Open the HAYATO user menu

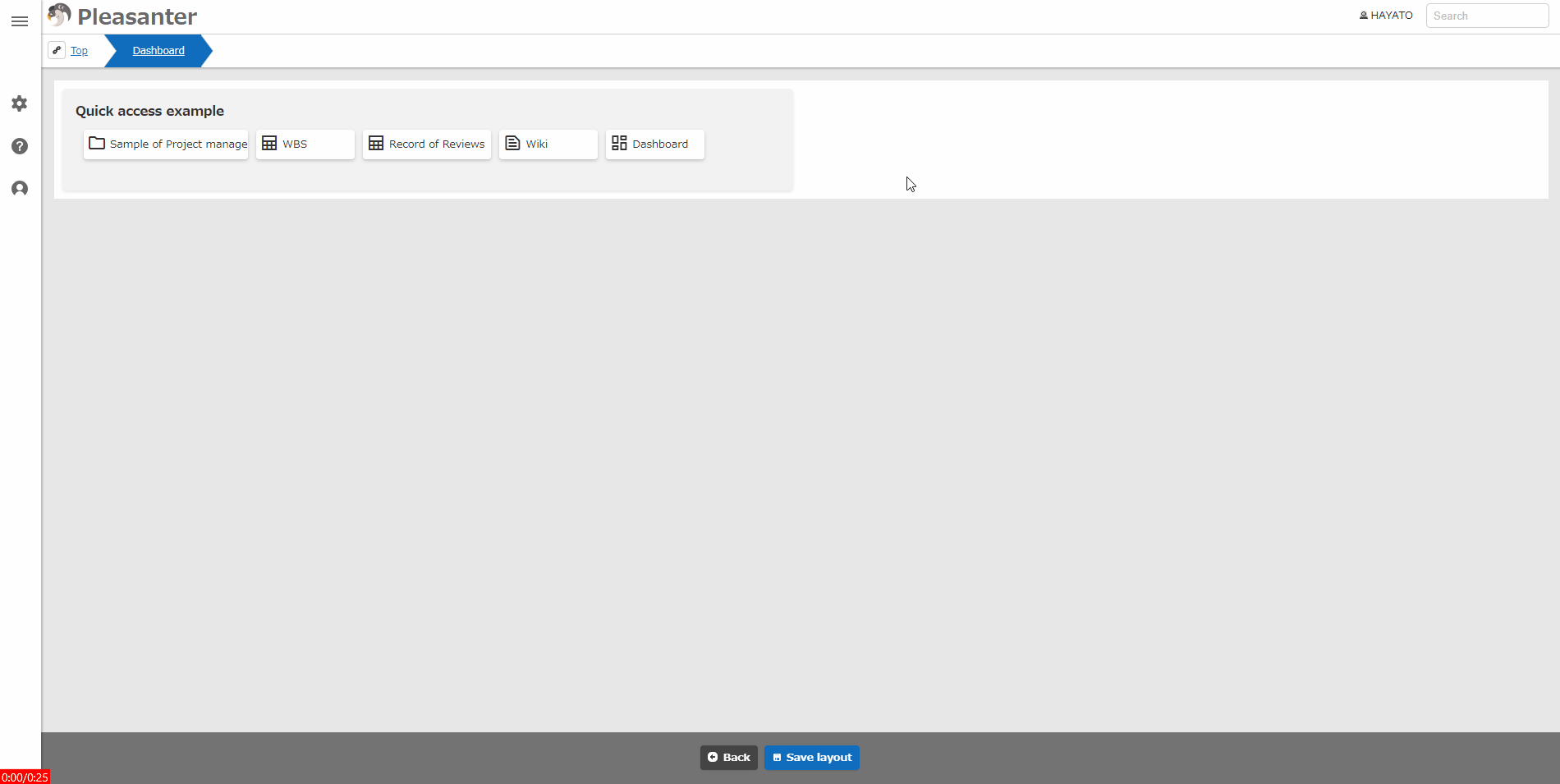[1386, 16]
